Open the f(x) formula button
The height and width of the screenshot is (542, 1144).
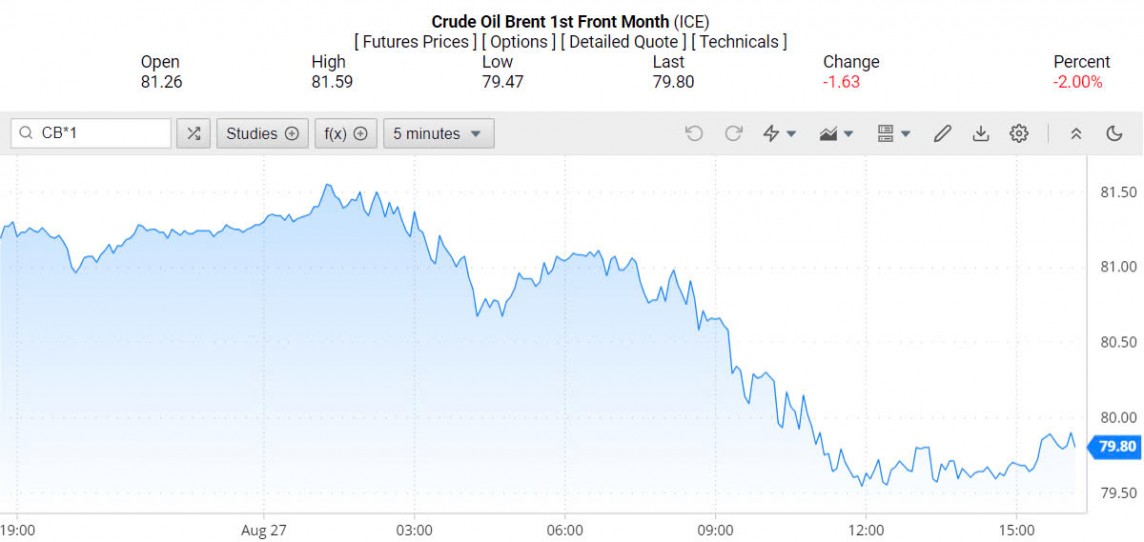click(x=346, y=133)
